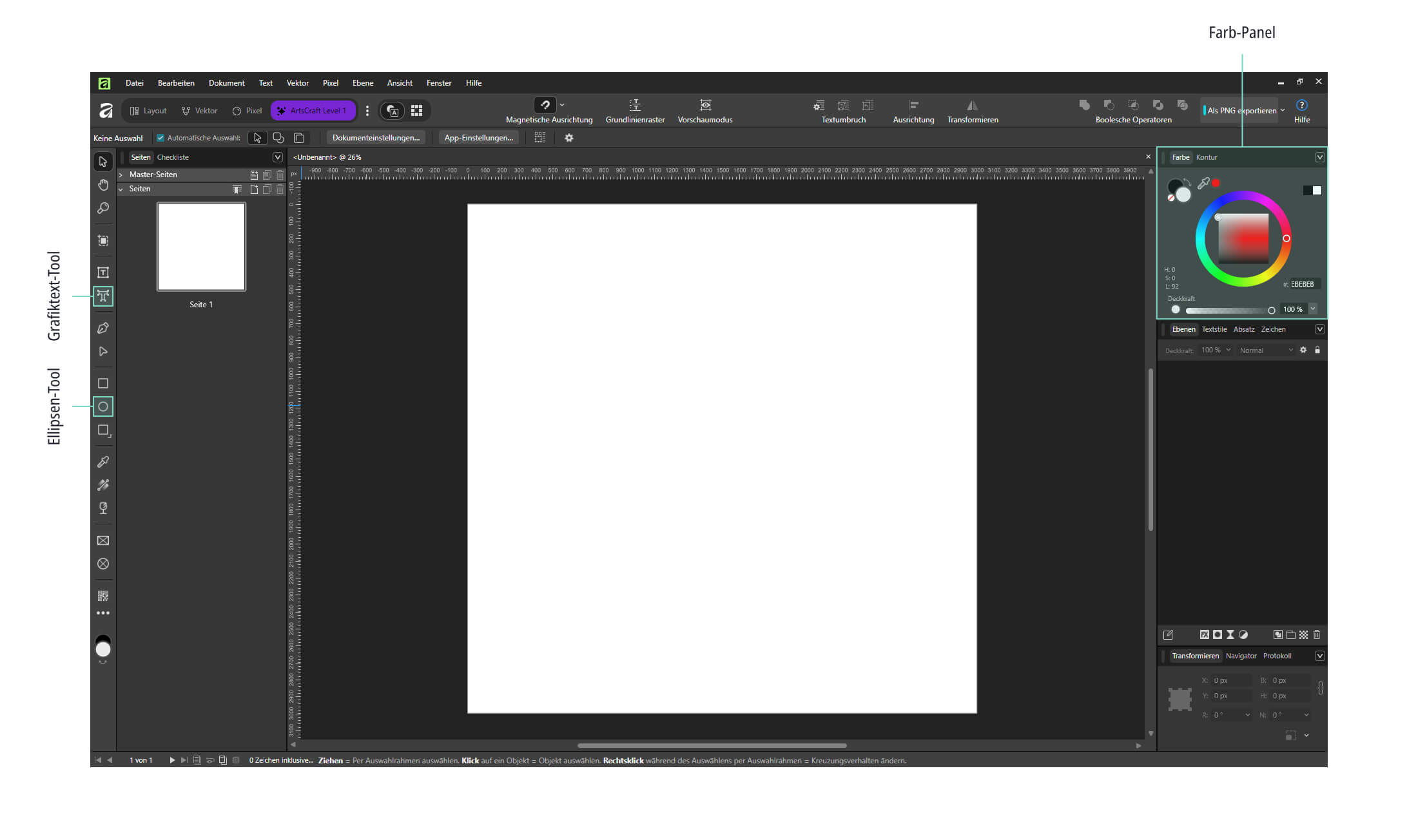The height and width of the screenshot is (840, 1418).
Task: Open the Hilfe question mark icon
Action: [x=1301, y=105]
